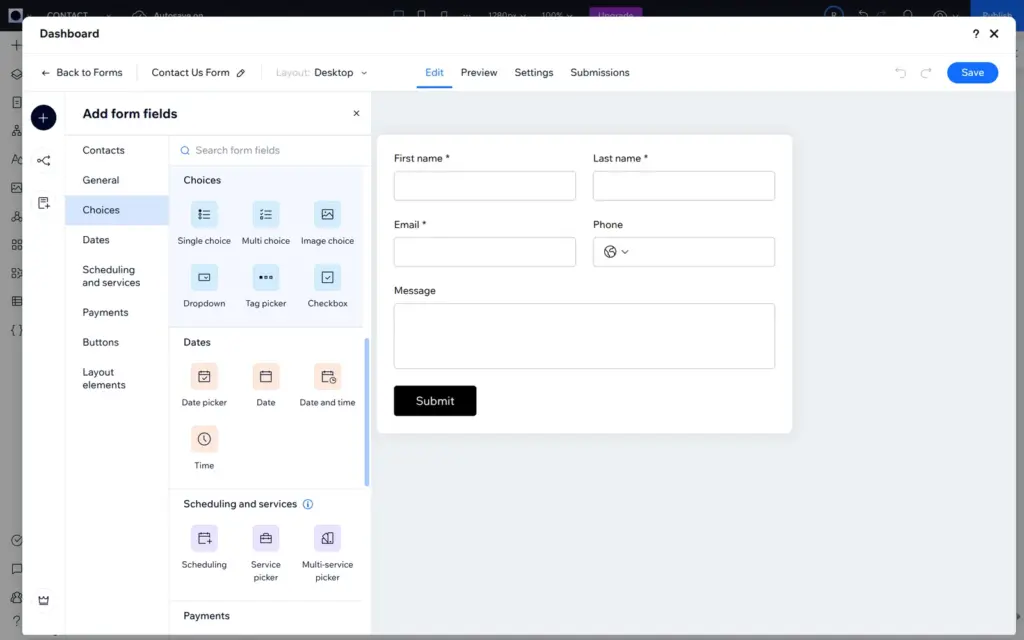Select the Layout elements category
This screenshot has height=640, width=1024.
tap(117, 378)
